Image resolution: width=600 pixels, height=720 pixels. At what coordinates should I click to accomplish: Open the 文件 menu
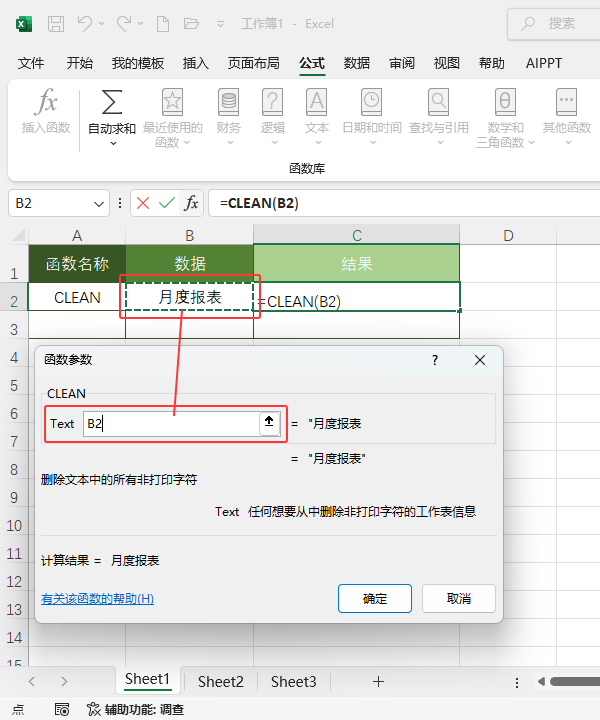pos(31,63)
